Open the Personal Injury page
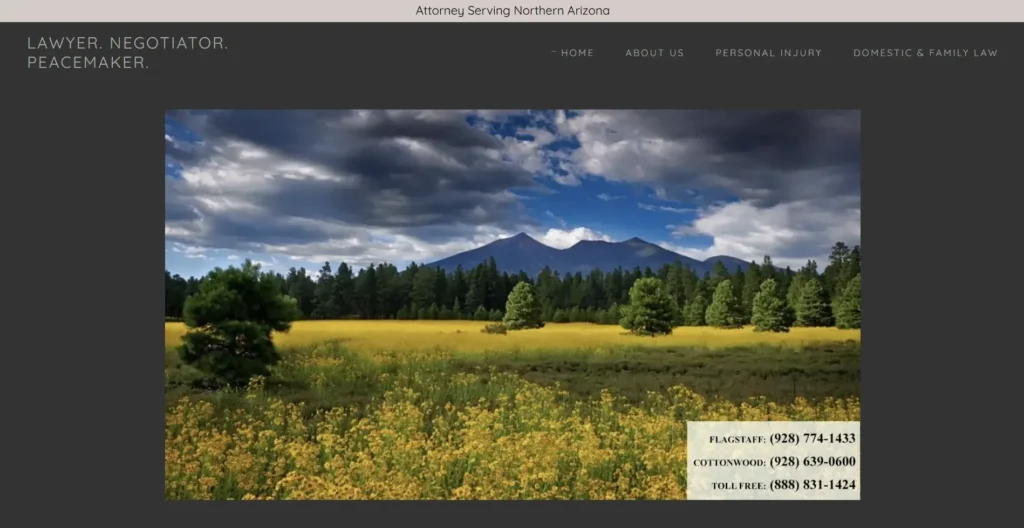Viewport: 1024px width, 528px height. [x=769, y=53]
